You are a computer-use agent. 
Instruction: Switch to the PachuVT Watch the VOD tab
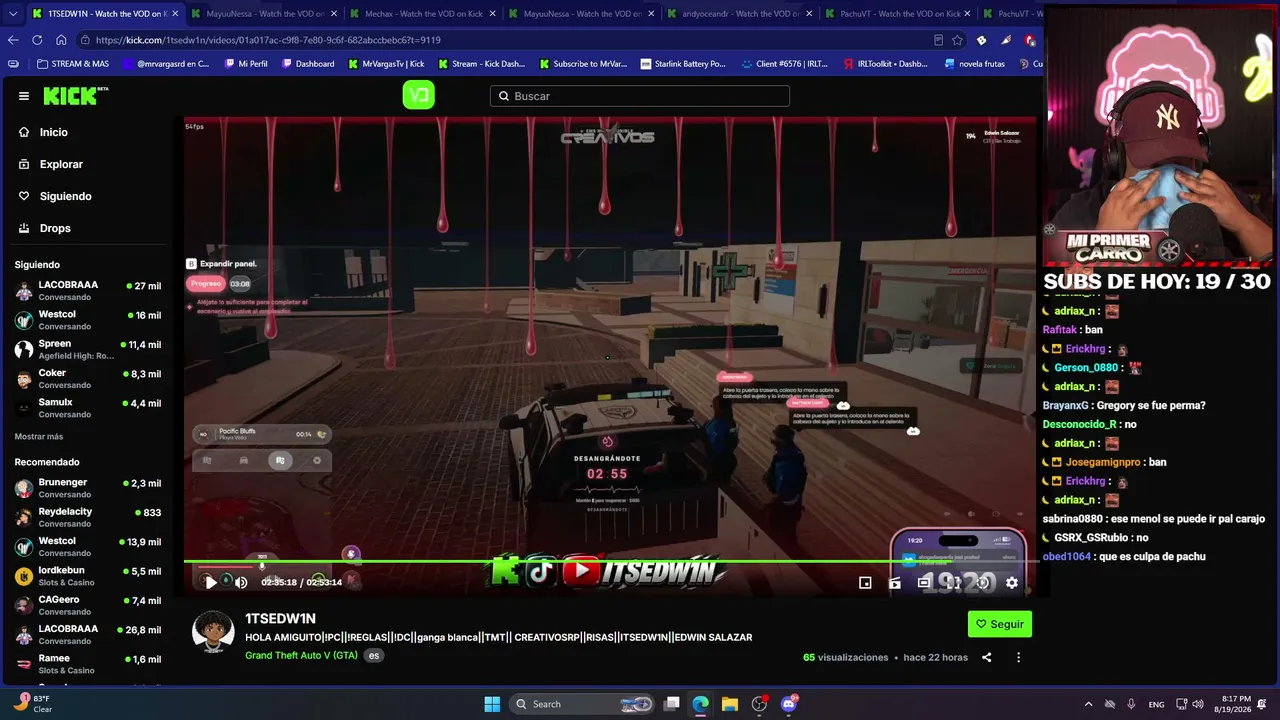(900, 14)
